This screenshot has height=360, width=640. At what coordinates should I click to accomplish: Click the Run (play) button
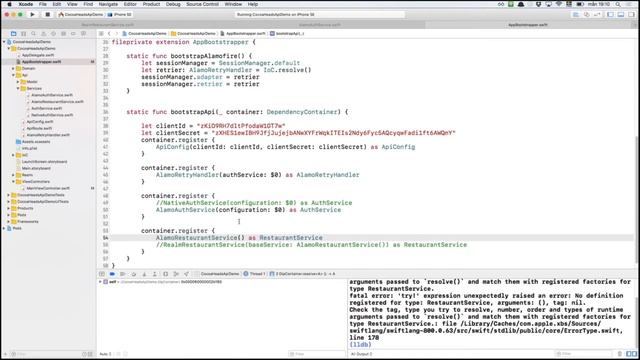point(32,14)
